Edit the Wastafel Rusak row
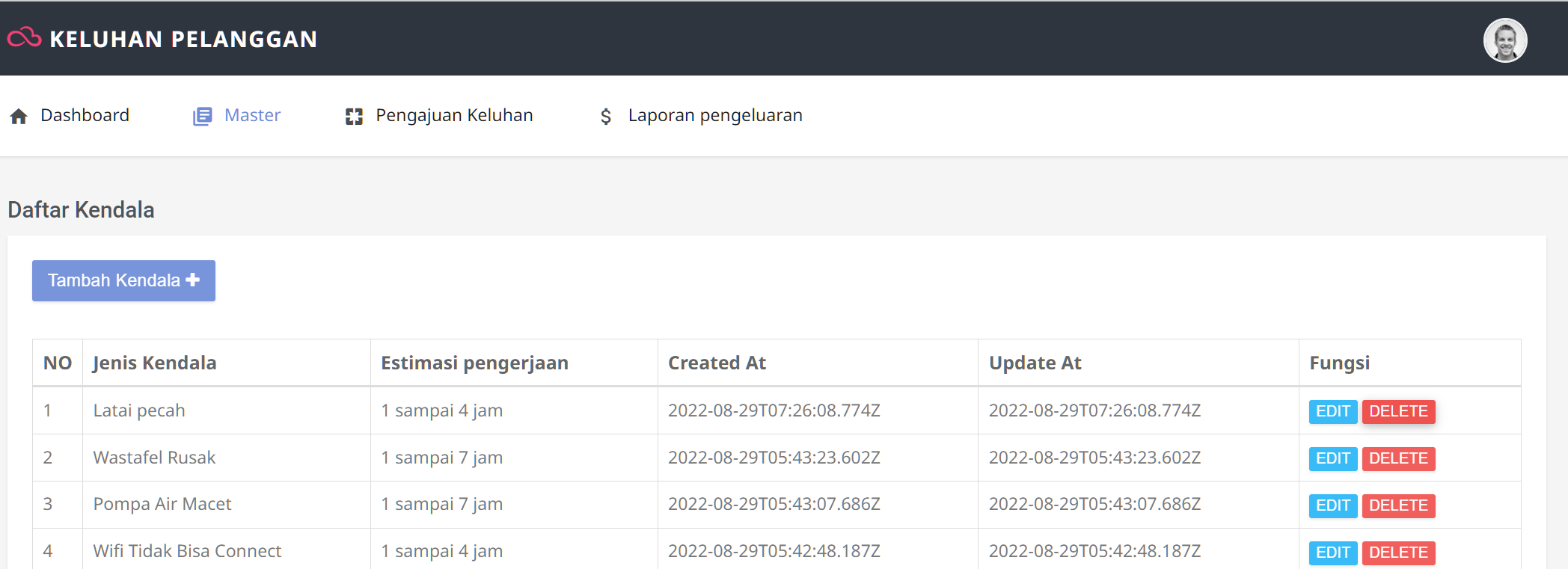The image size is (1568, 569). click(1332, 458)
